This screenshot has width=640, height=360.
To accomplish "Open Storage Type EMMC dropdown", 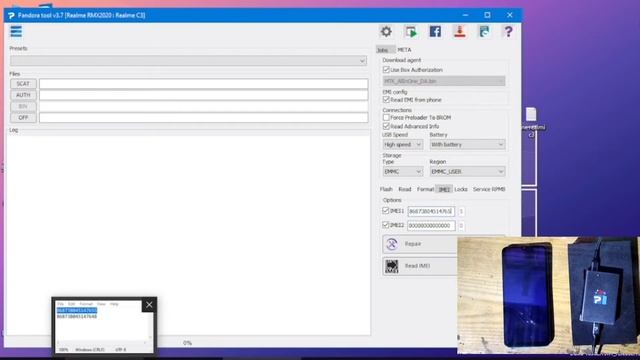I will [x=402, y=172].
